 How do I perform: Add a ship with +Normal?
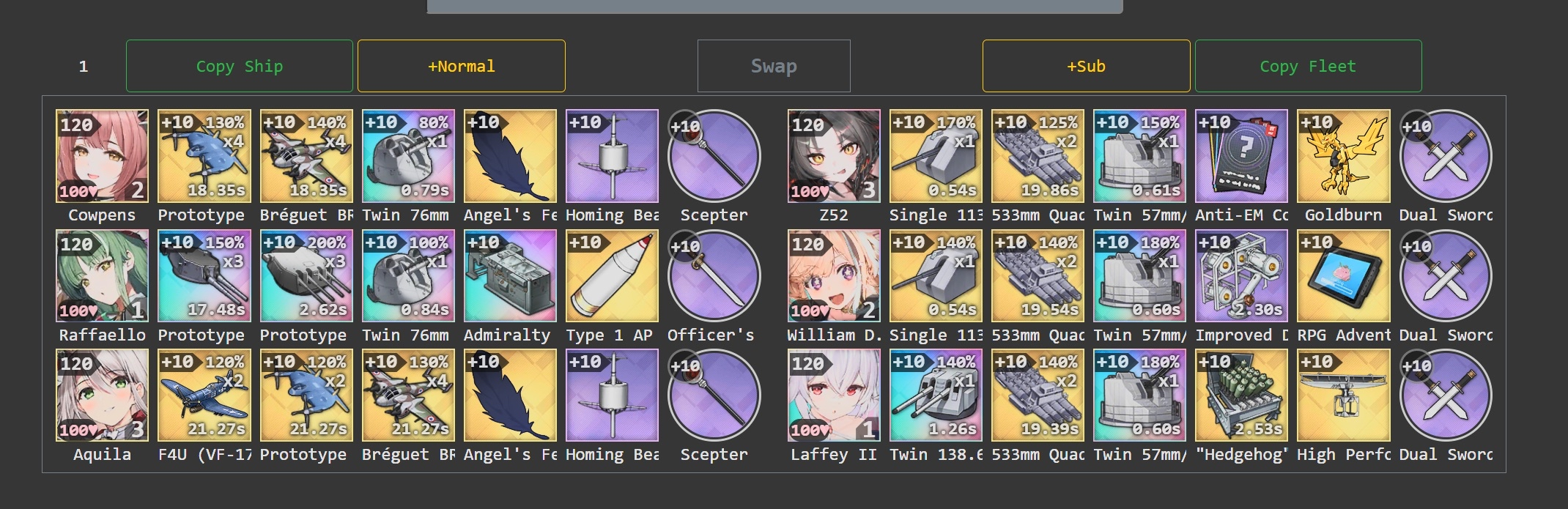(462, 66)
